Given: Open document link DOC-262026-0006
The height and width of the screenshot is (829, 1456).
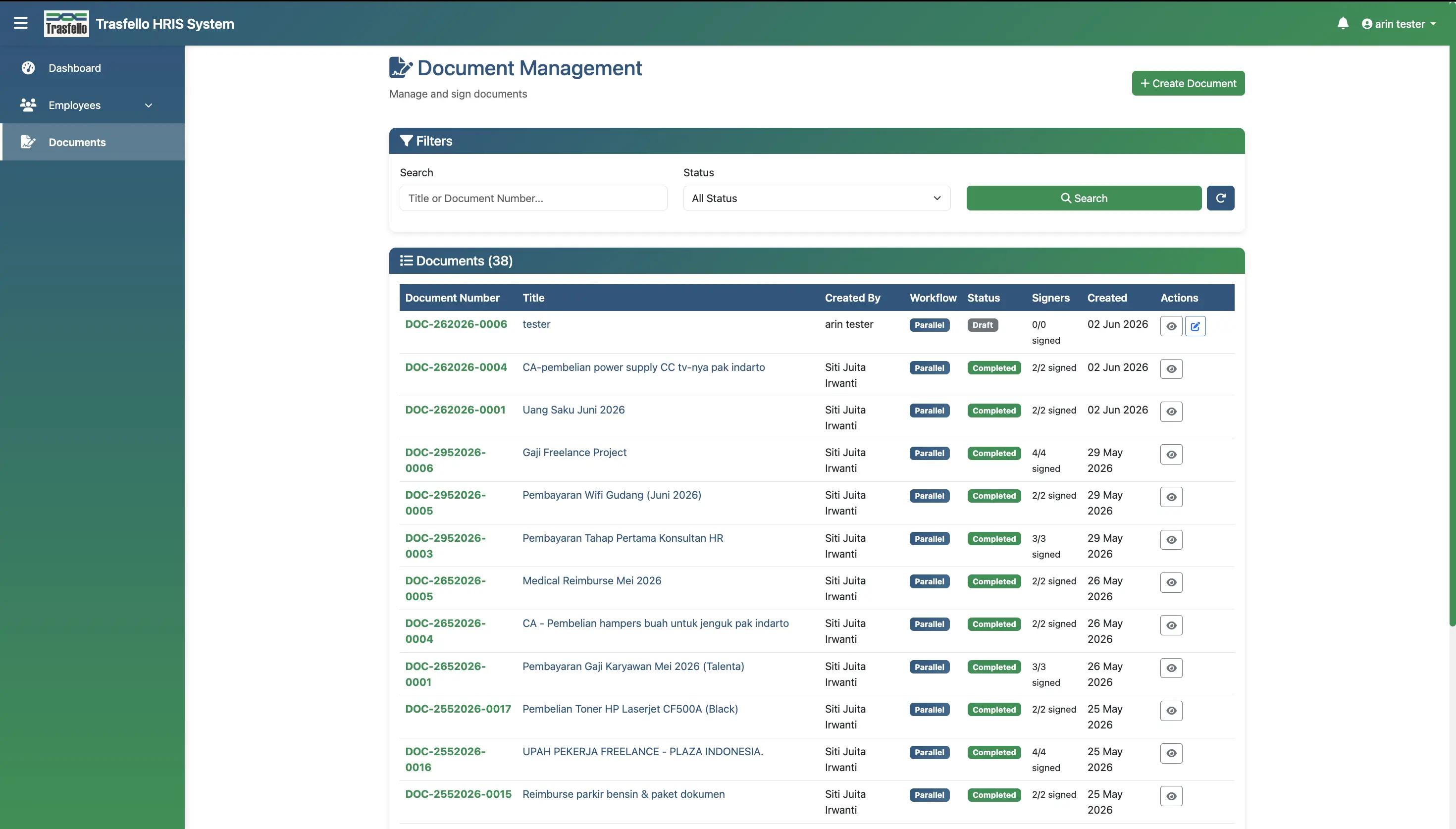Looking at the screenshot, I should tap(456, 324).
